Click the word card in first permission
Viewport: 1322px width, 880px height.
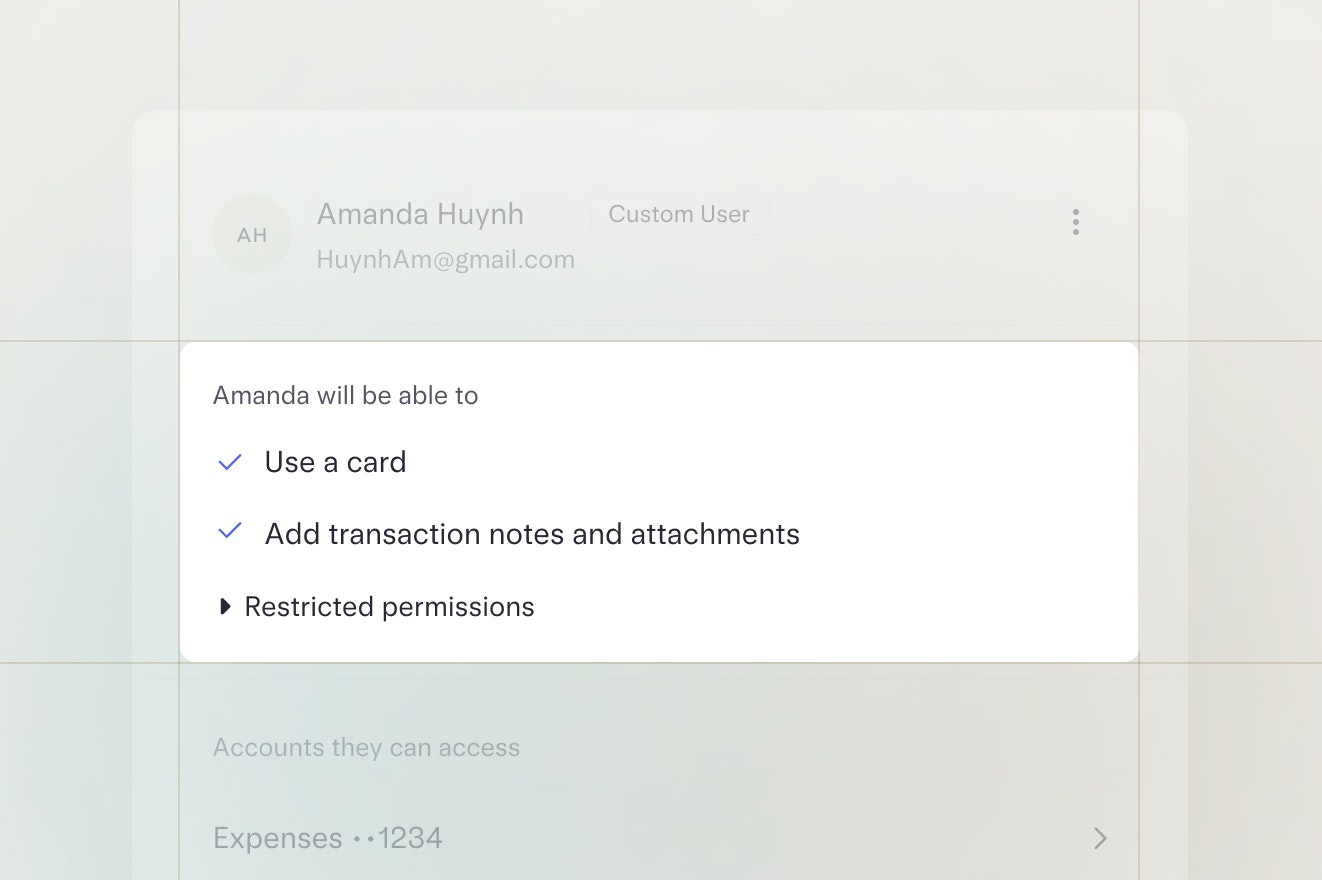376,462
